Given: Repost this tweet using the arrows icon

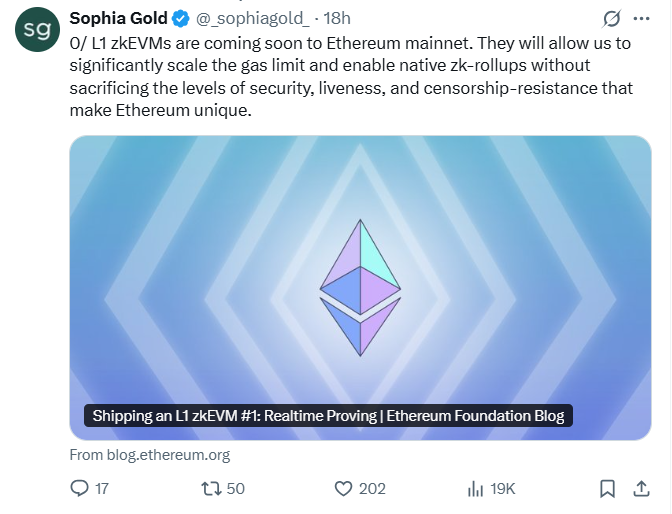Looking at the screenshot, I should [x=211, y=488].
